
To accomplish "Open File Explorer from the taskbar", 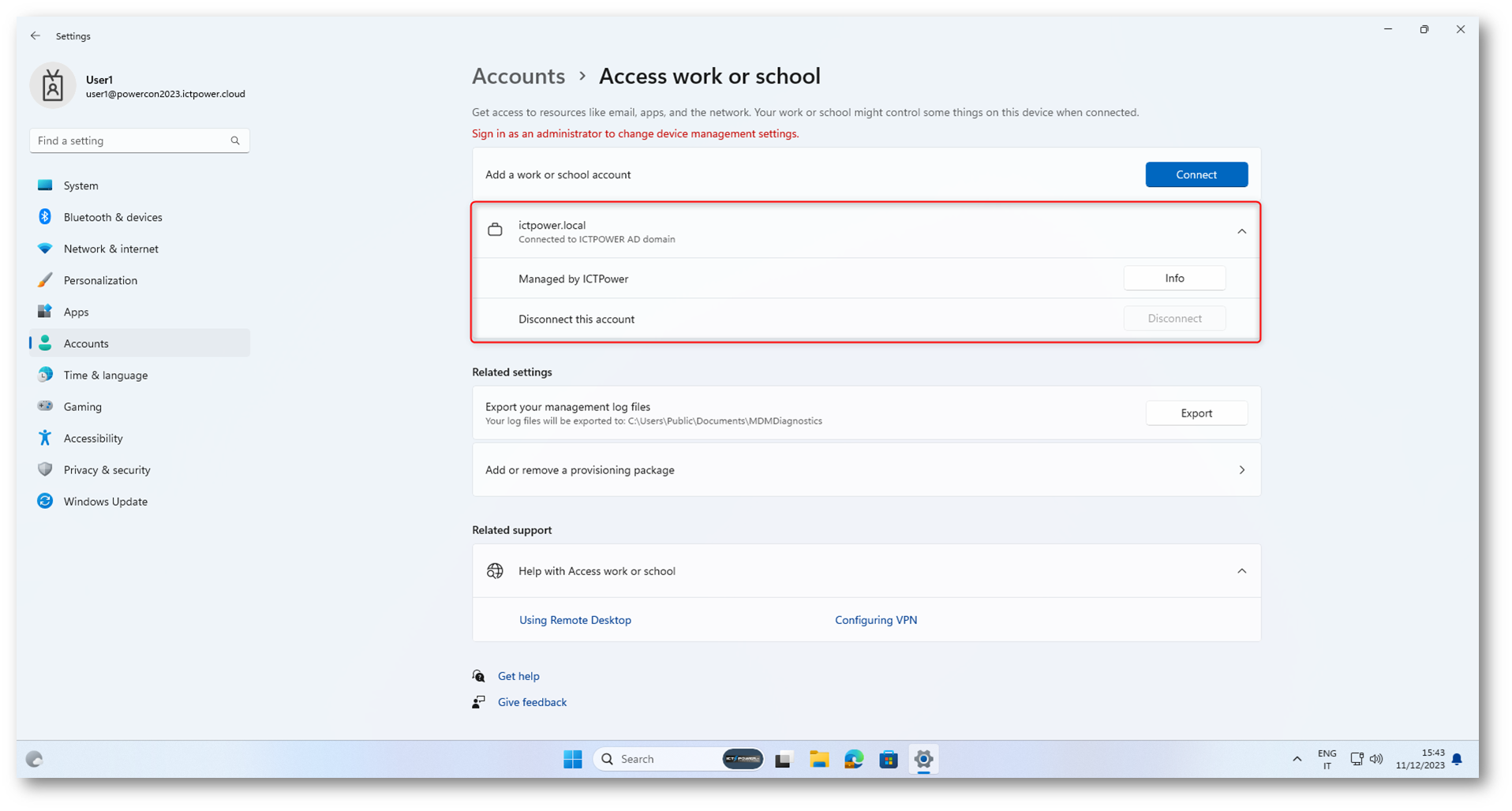I will click(819, 760).
